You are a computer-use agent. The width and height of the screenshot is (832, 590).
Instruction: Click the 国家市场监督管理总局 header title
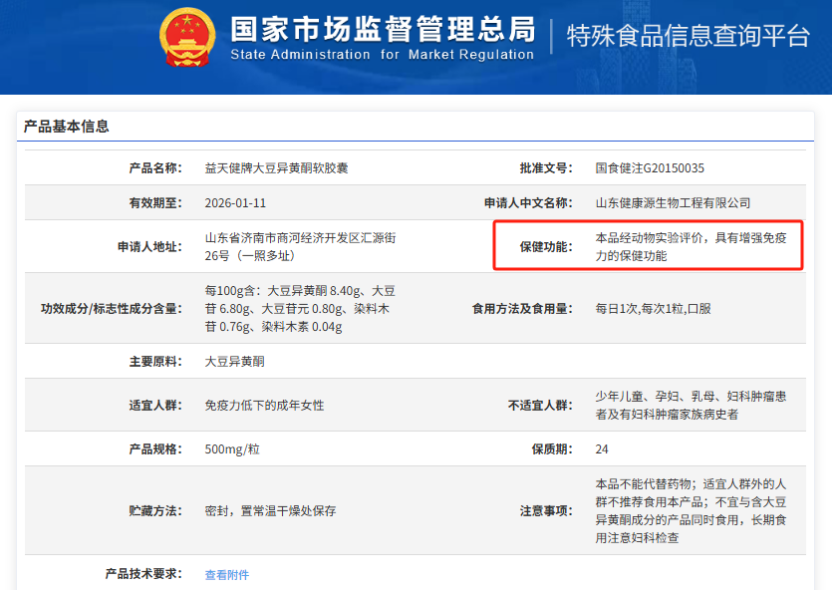coord(383,29)
